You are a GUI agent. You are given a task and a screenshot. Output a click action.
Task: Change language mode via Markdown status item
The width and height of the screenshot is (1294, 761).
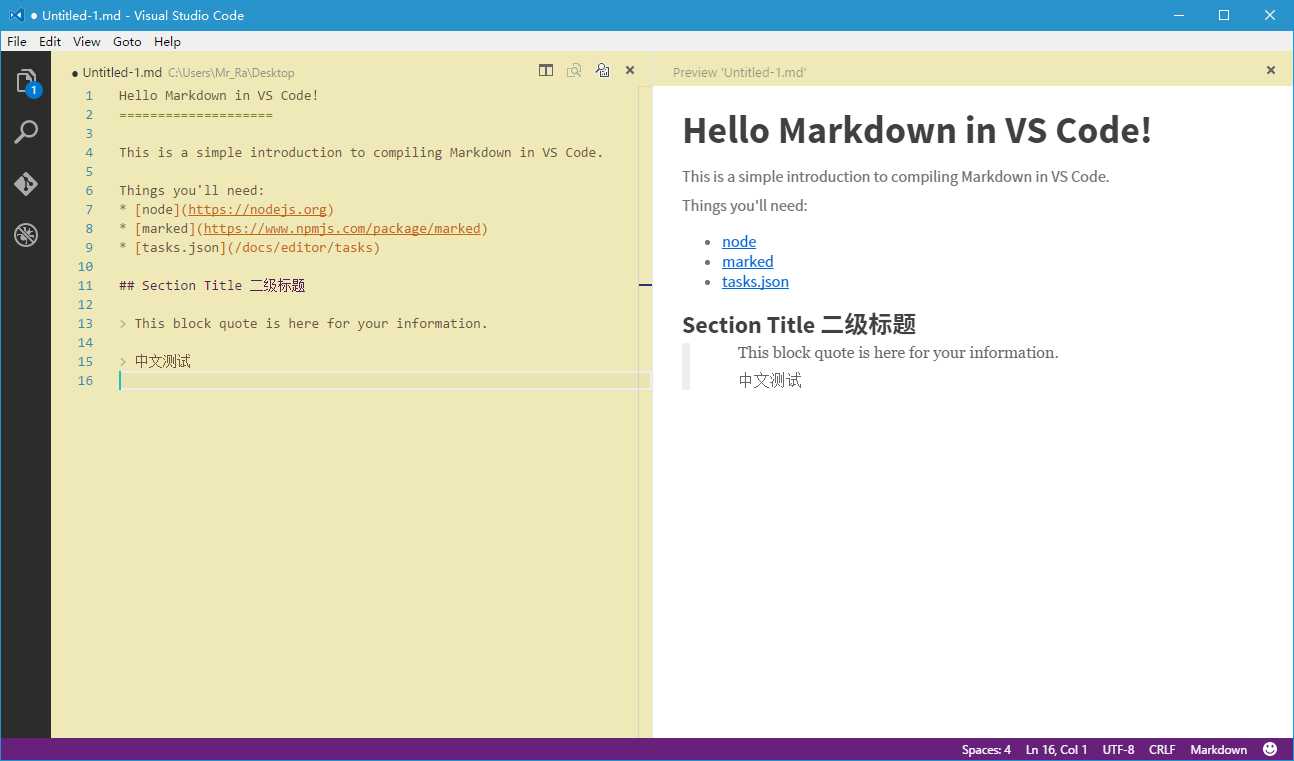coord(1218,750)
